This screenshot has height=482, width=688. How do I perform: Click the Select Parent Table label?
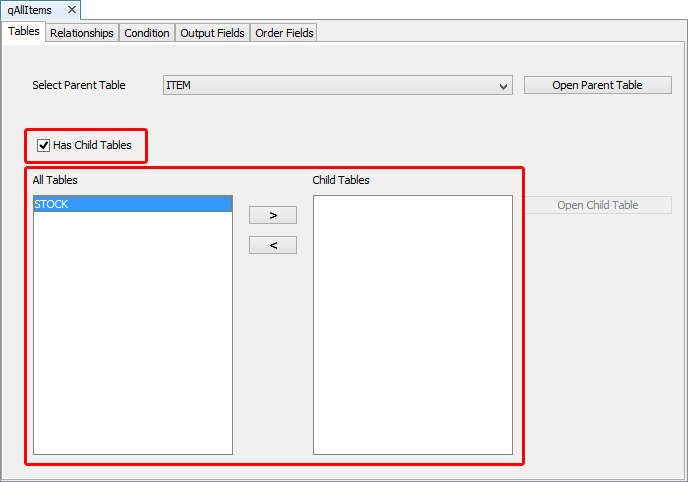pyautogui.click(x=79, y=85)
